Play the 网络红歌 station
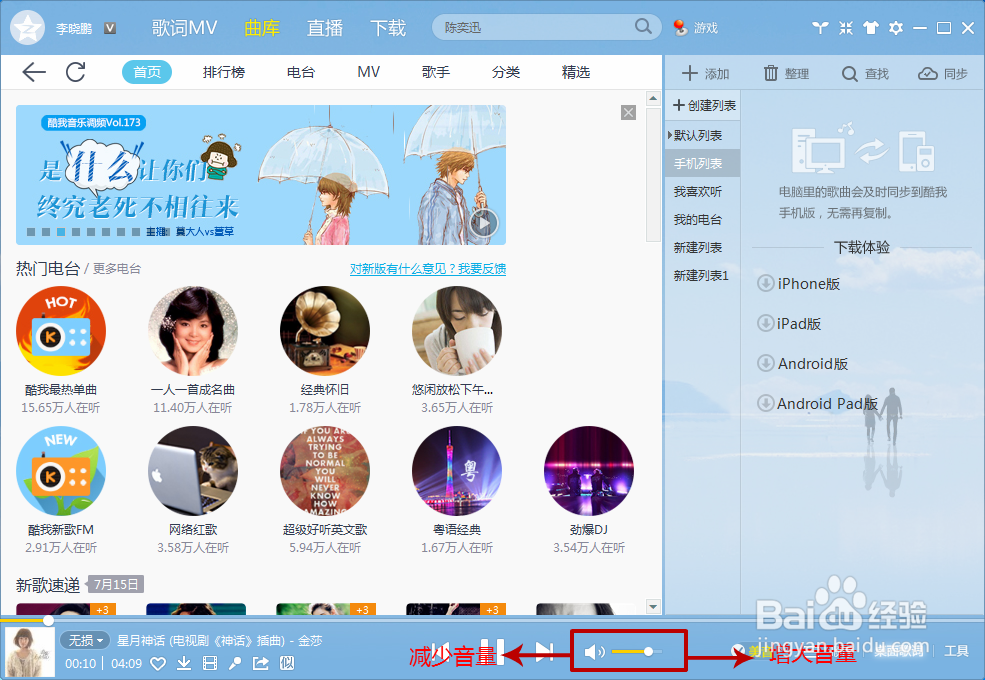The width and height of the screenshot is (985, 680). click(x=193, y=471)
